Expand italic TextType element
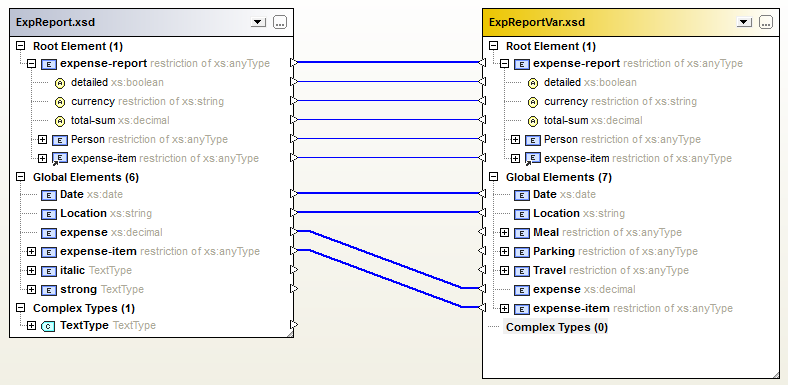788x385 pixels. tap(31, 270)
